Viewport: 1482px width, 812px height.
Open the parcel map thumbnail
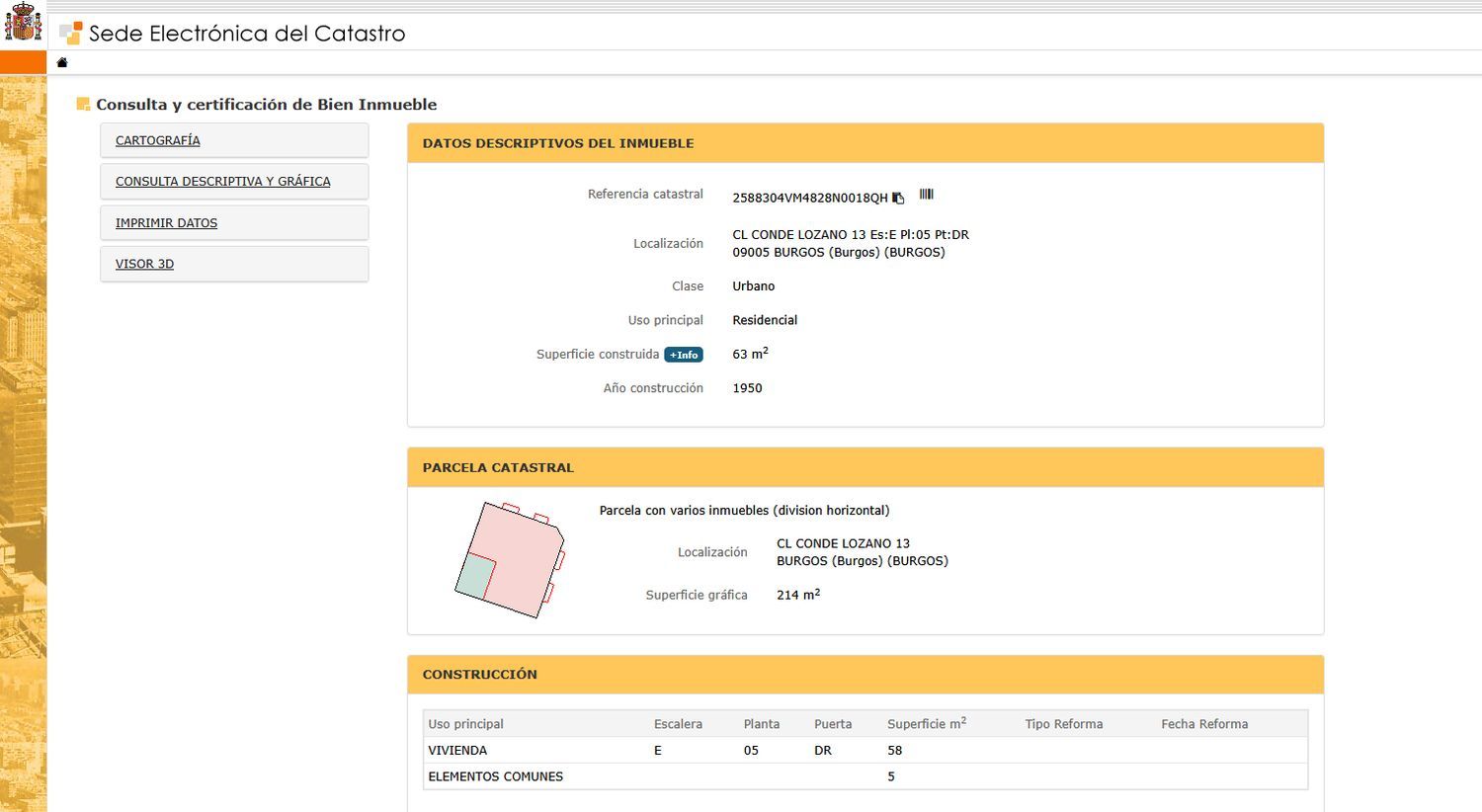(x=510, y=560)
